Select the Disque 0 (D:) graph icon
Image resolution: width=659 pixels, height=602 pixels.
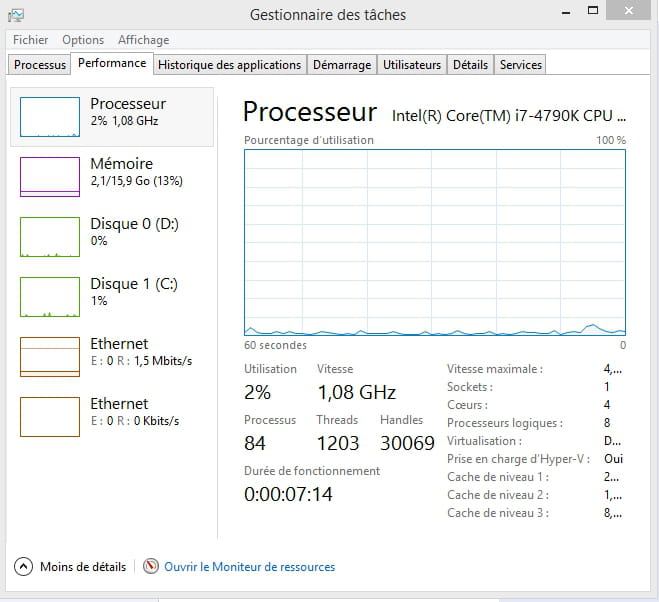pos(49,237)
